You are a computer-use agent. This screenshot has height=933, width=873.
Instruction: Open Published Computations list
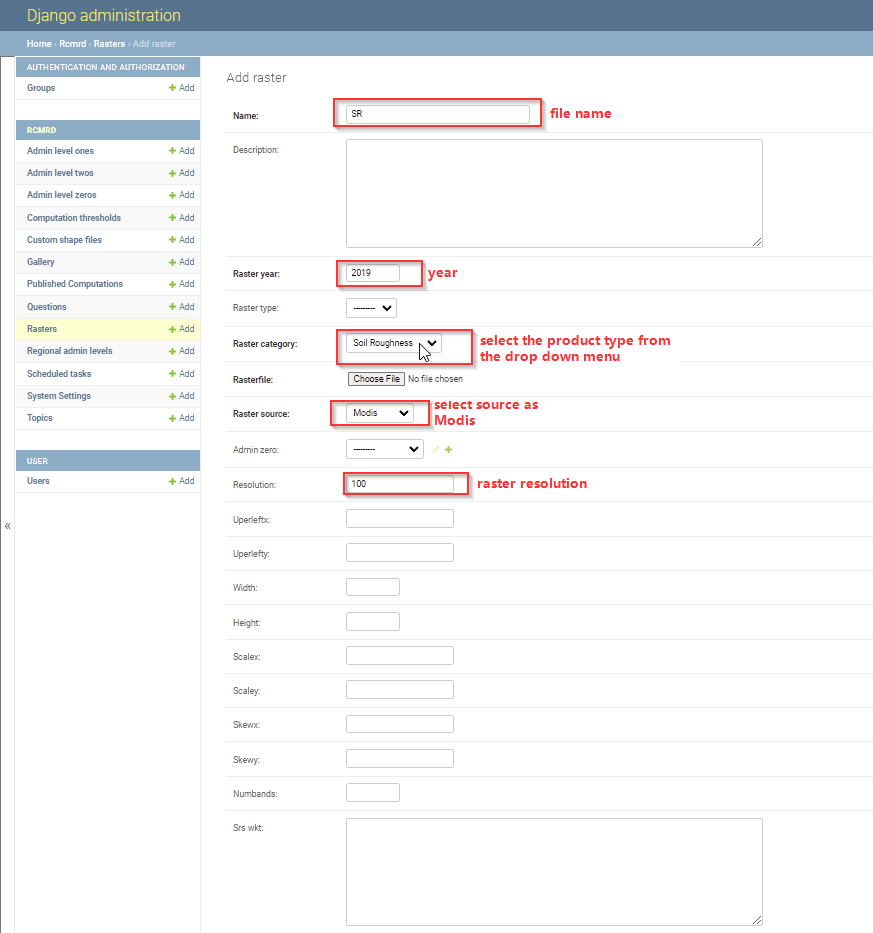click(x=75, y=284)
